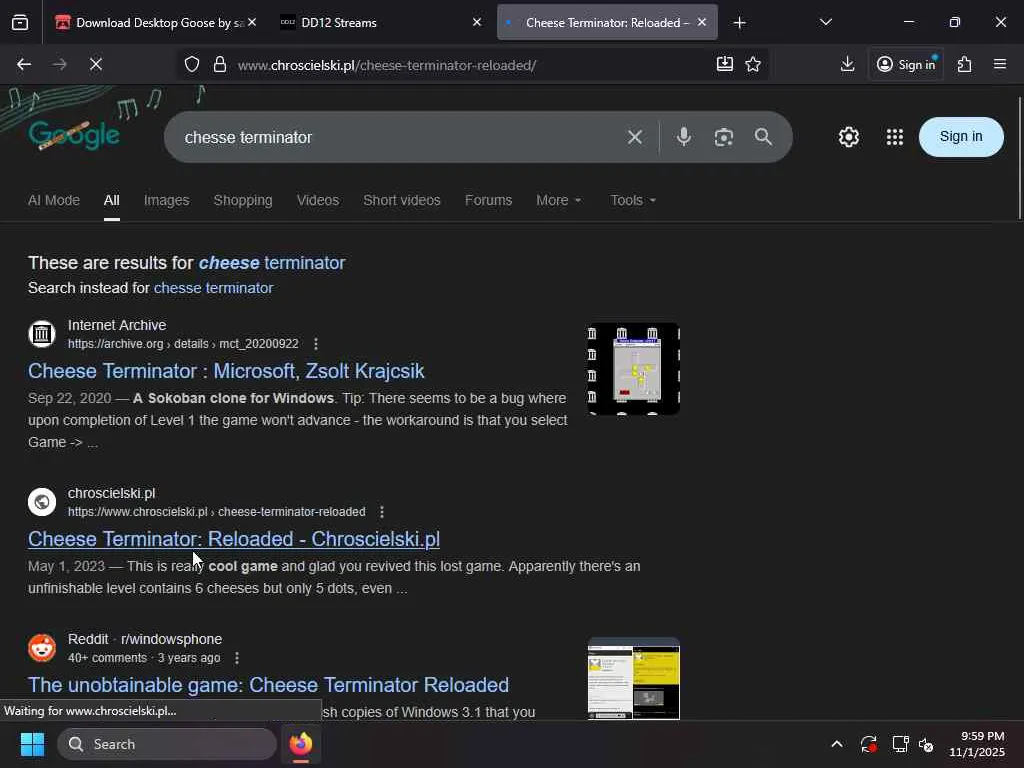
Task: Search by image with Google Lens
Action: pos(724,137)
